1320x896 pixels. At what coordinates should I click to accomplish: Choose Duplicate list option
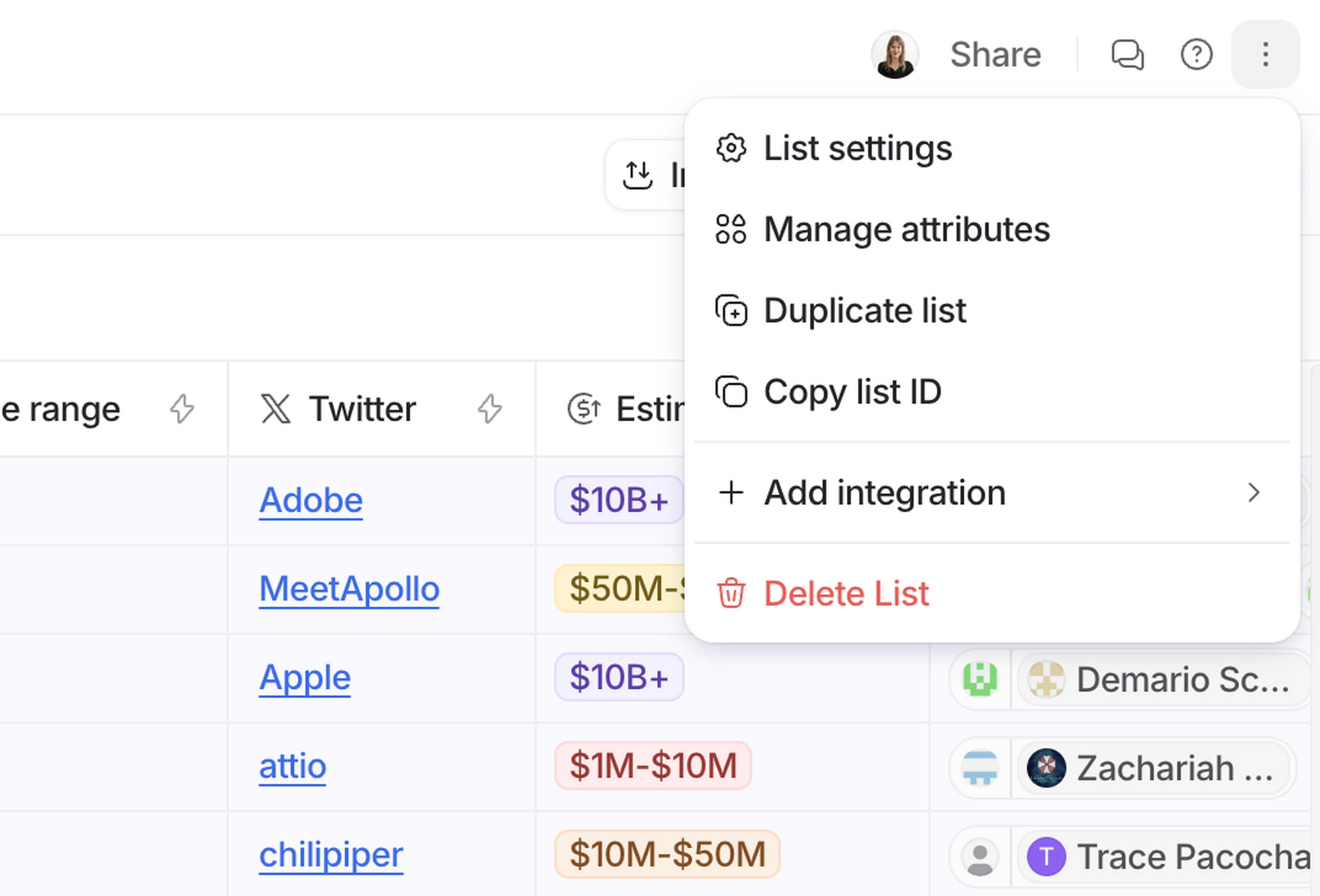point(865,311)
